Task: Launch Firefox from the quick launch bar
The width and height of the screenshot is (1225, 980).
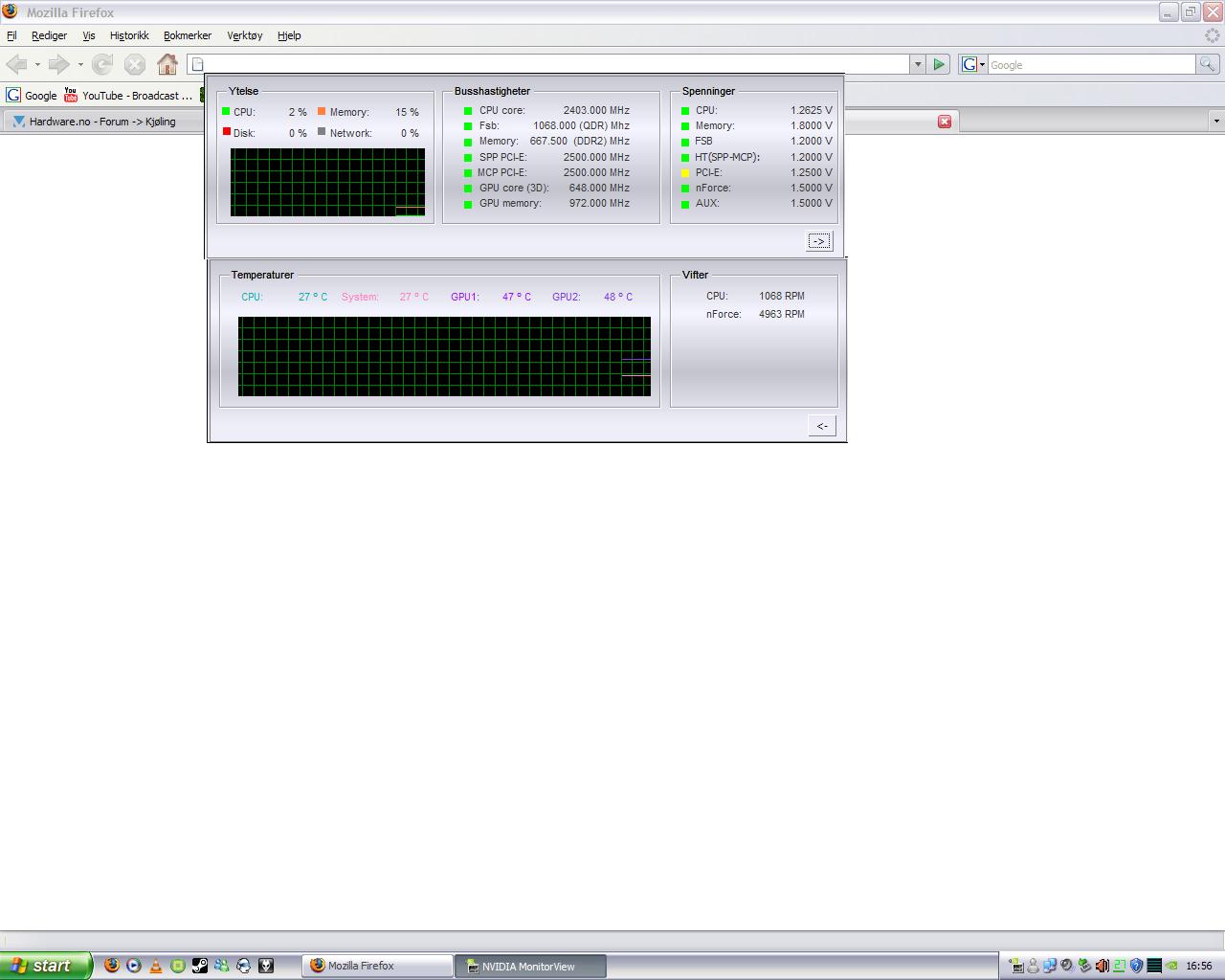Action: point(112,966)
